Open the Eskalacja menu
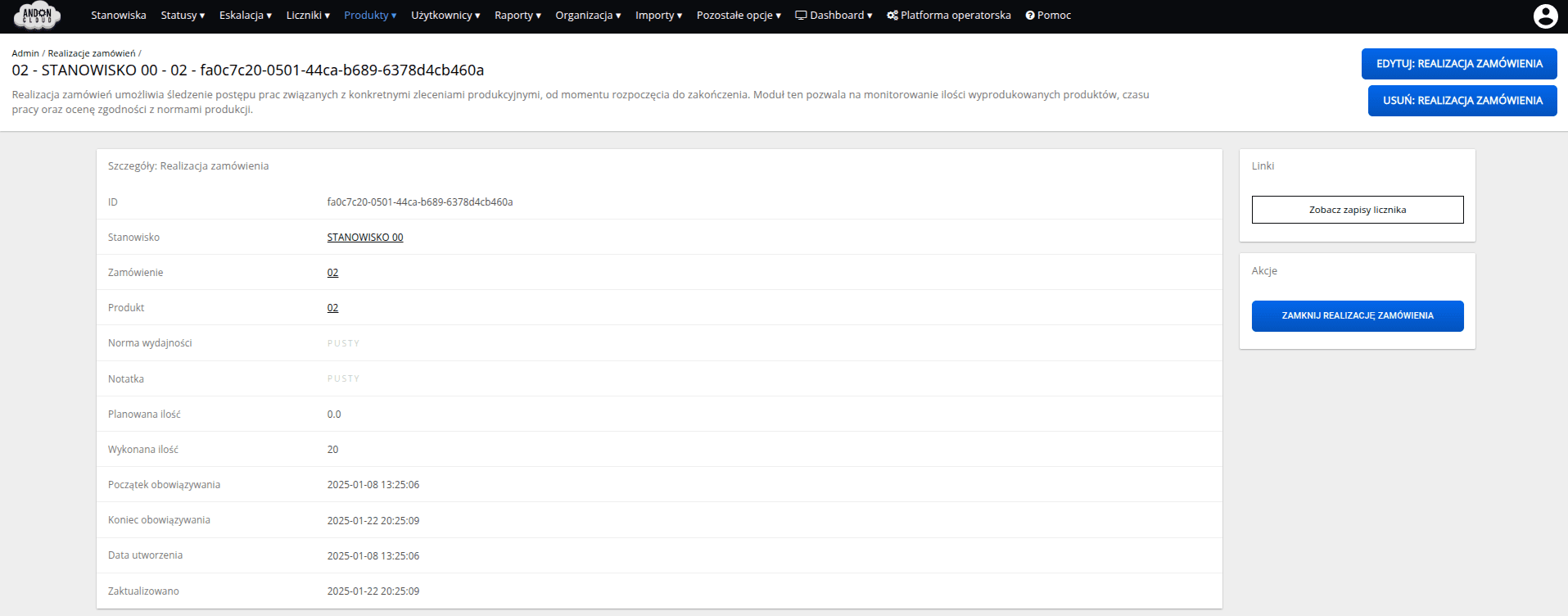 point(245,16)
